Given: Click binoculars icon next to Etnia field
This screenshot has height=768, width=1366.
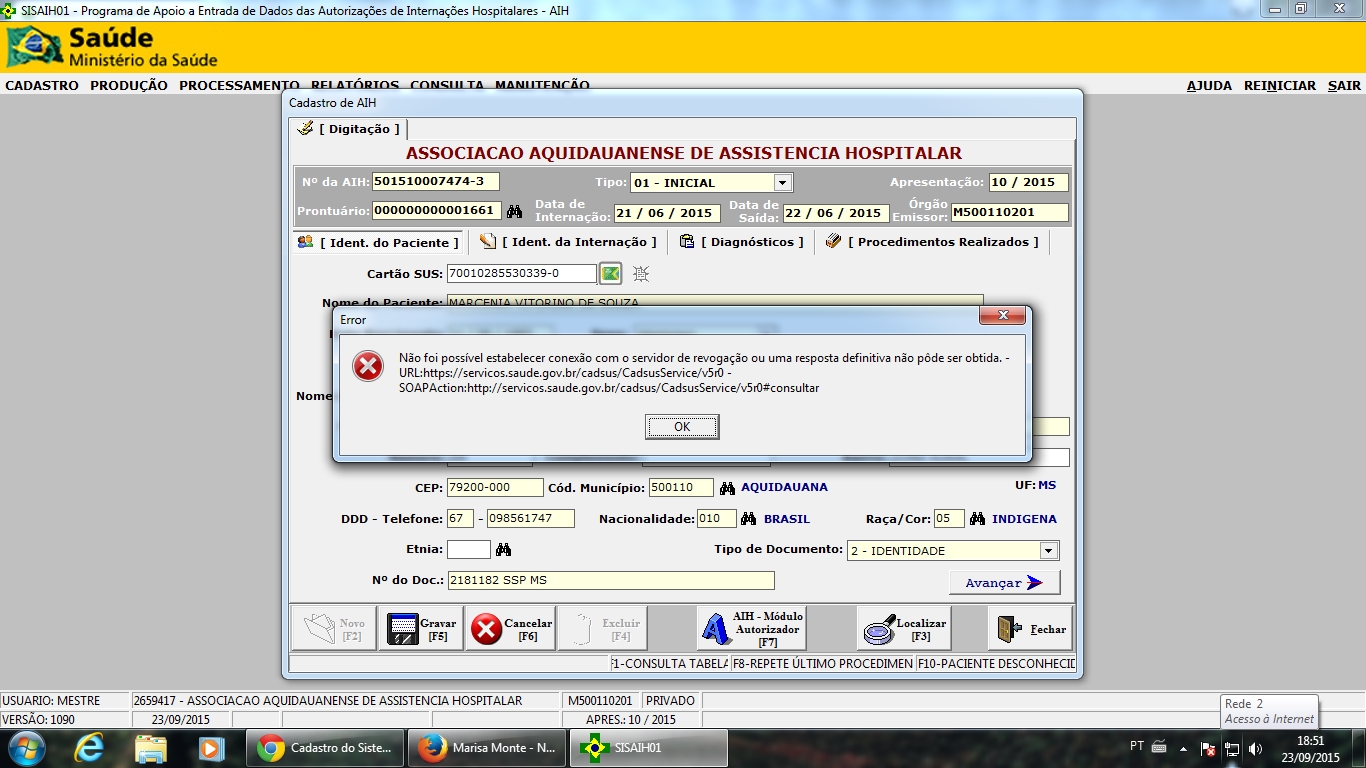Looking at the screenshot, I should 504,549.
